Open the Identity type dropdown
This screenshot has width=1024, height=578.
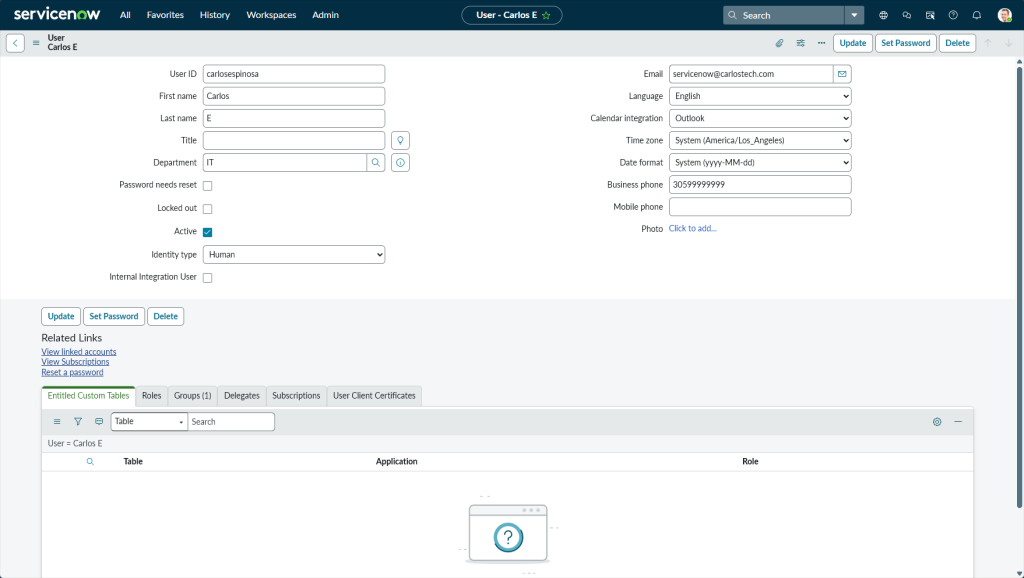point(293,255)
